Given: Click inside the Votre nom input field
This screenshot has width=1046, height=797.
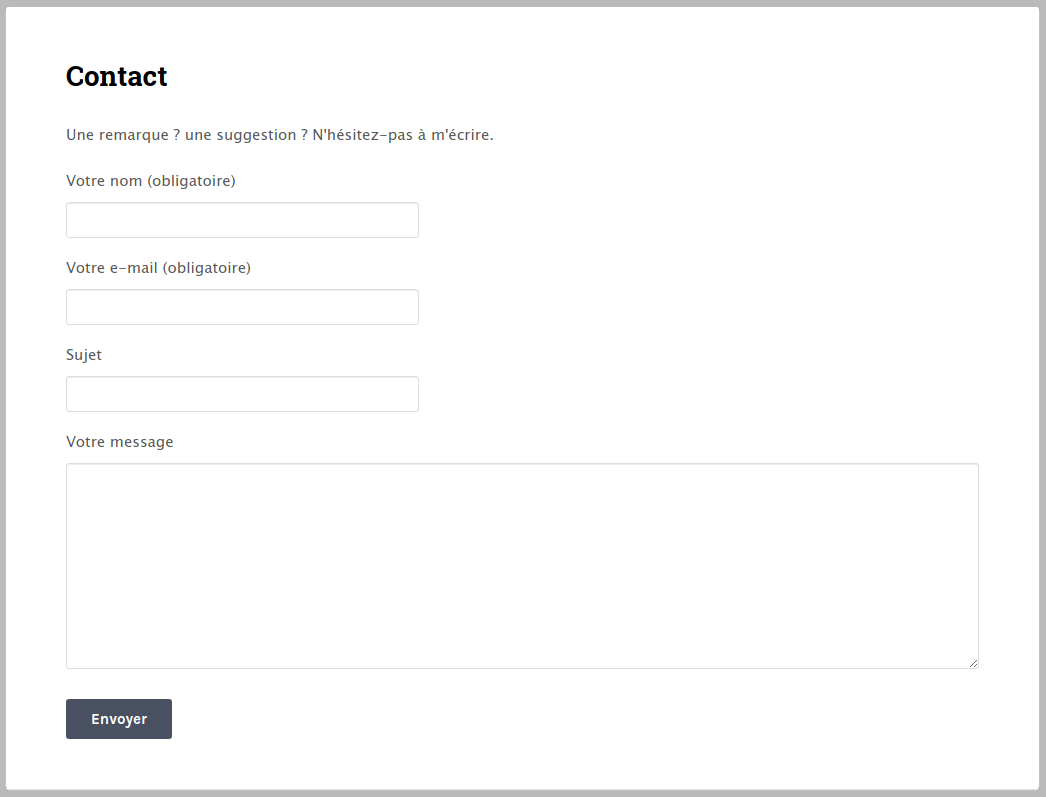Looking at the screenshot, I should 241,219.
